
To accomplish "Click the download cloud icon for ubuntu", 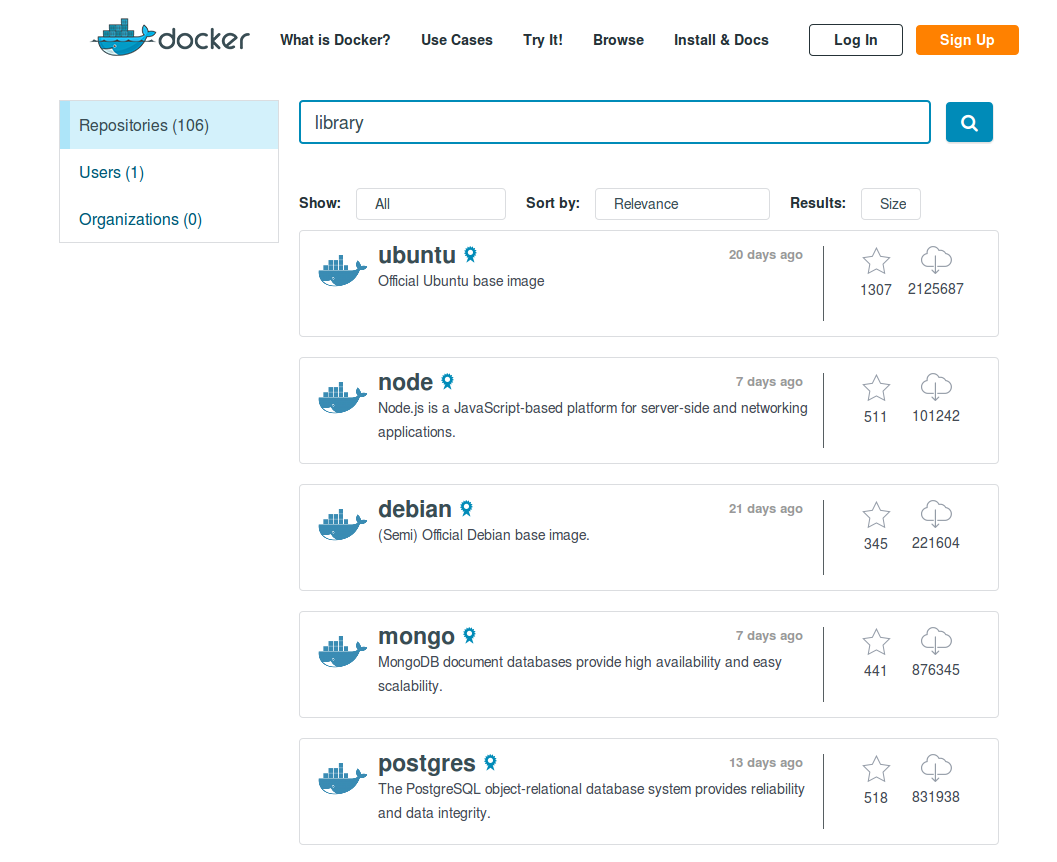I will coord(936,260).
